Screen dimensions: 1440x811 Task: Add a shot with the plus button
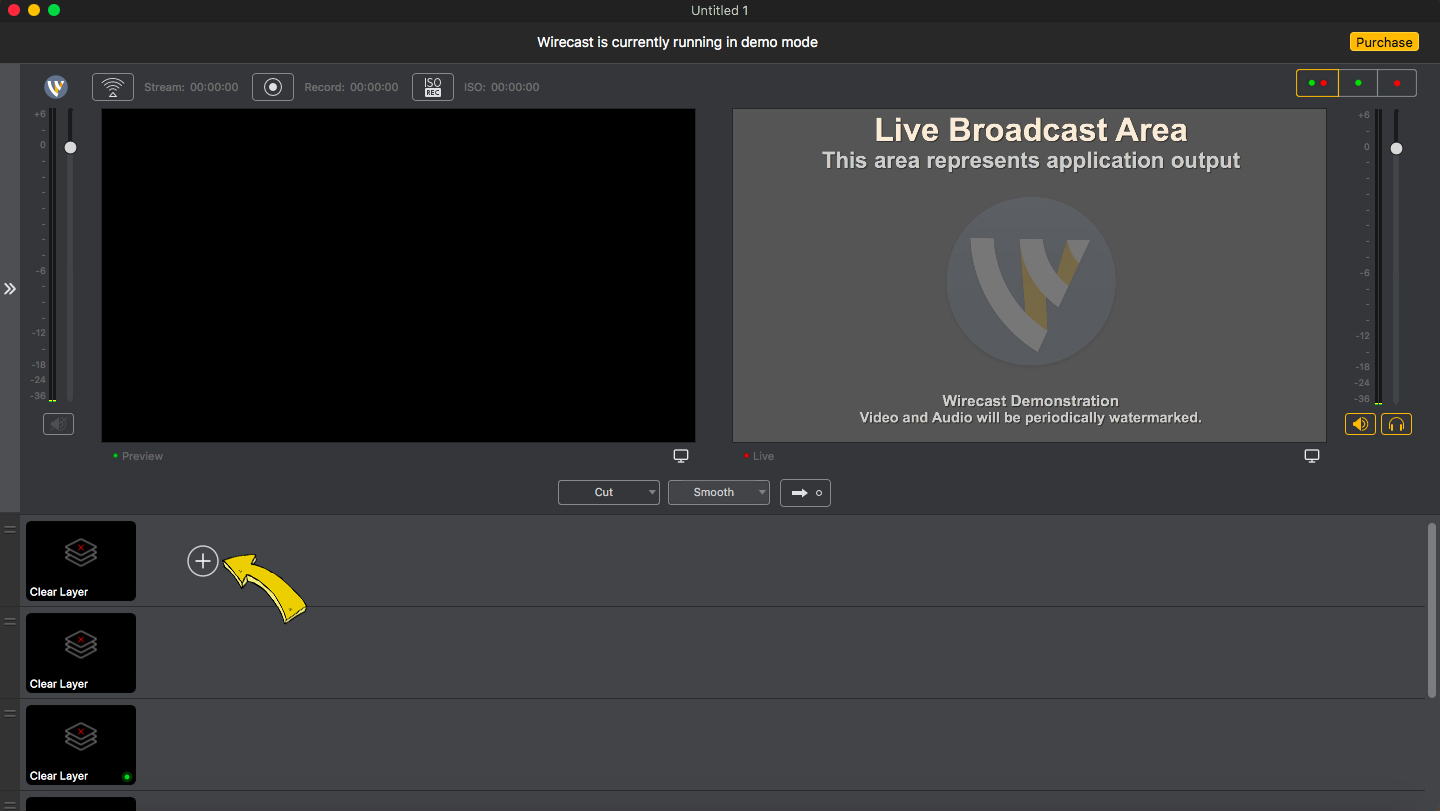(203, 561)
